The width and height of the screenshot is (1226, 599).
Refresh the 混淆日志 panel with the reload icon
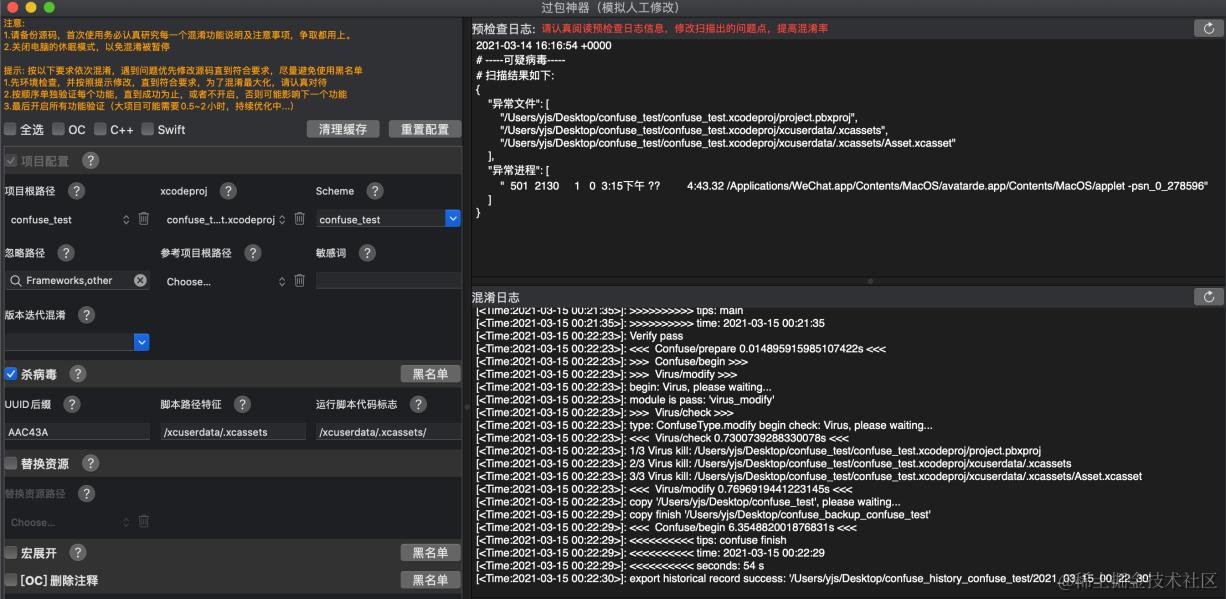pos(1209,297)
